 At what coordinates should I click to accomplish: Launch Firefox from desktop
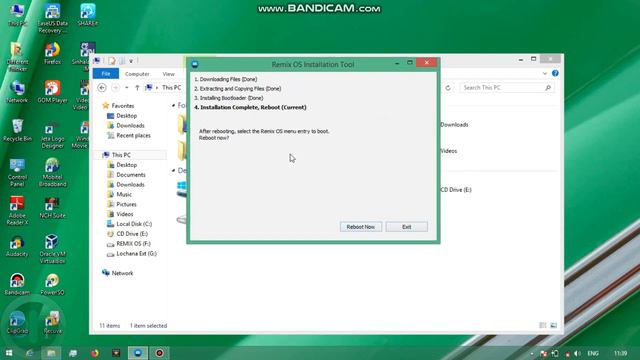(52, 54)
